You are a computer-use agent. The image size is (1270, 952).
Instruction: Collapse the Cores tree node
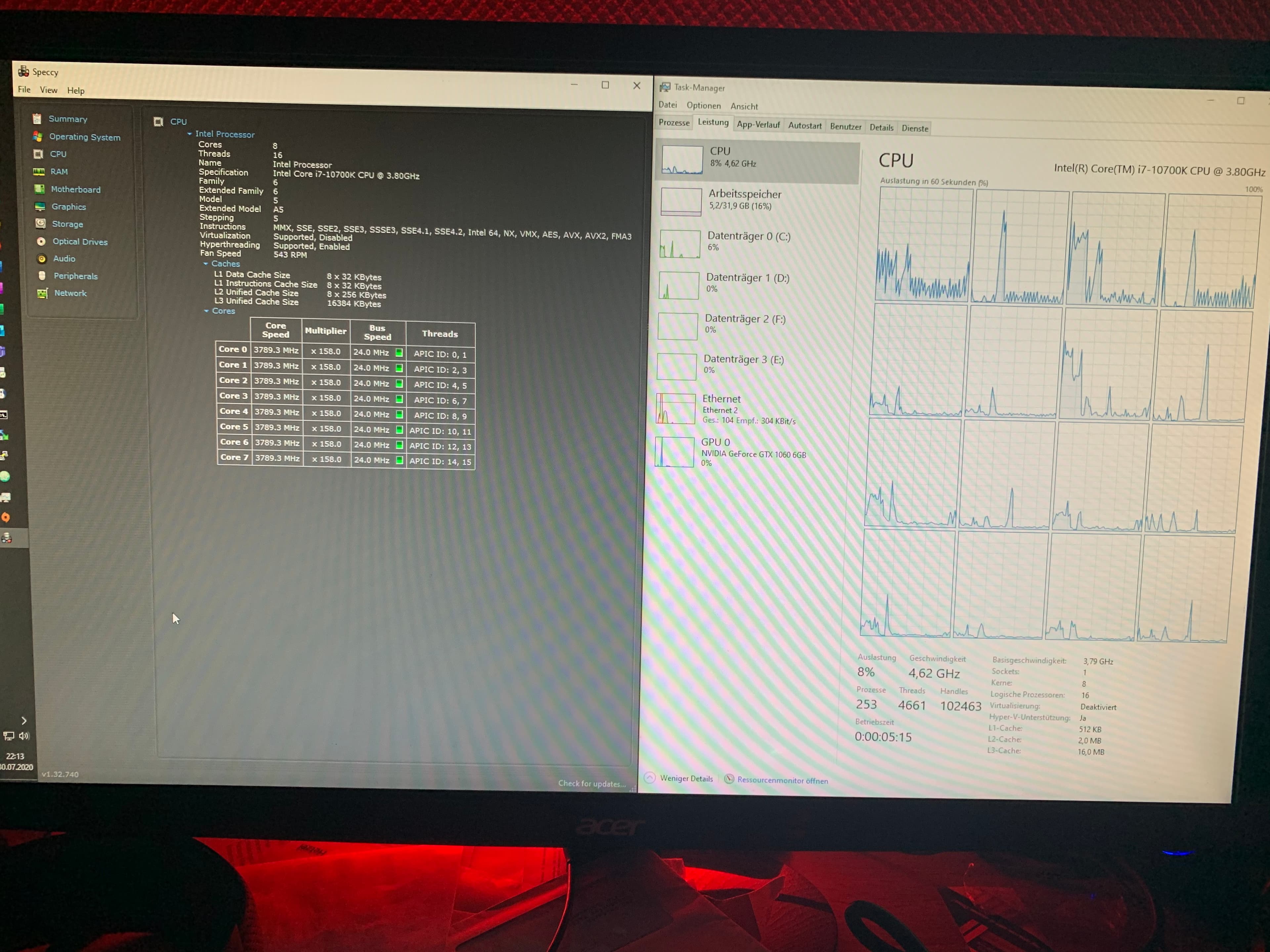tap(206, 310)
